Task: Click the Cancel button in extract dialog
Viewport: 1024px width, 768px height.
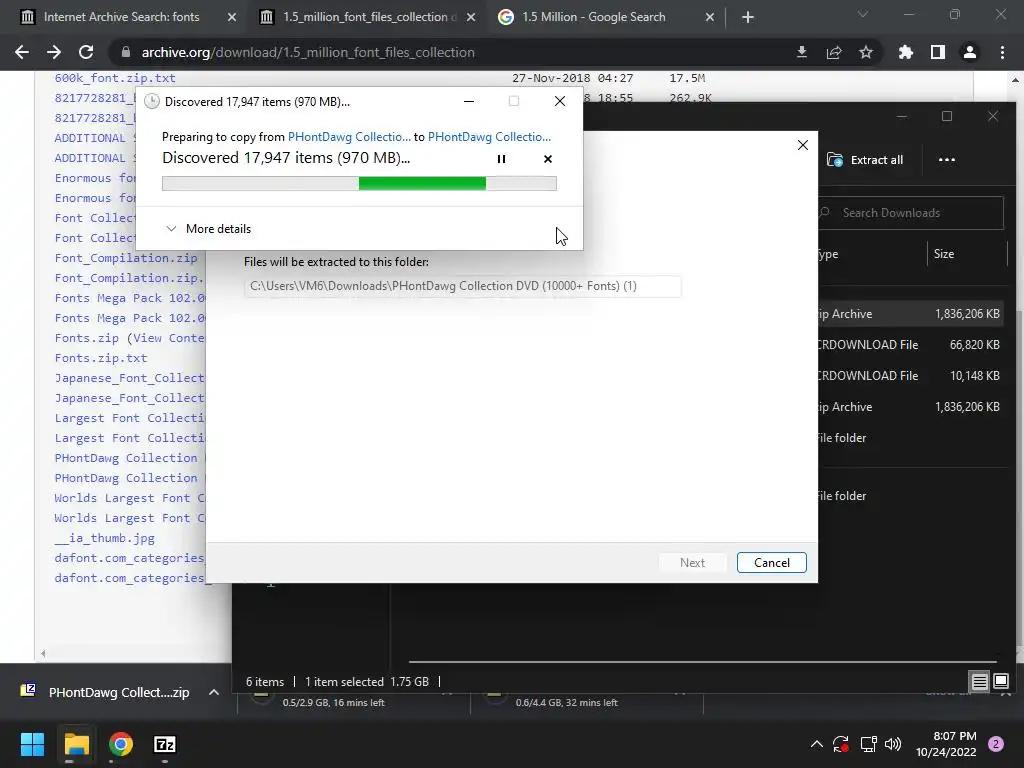Action: pos(771,562)
